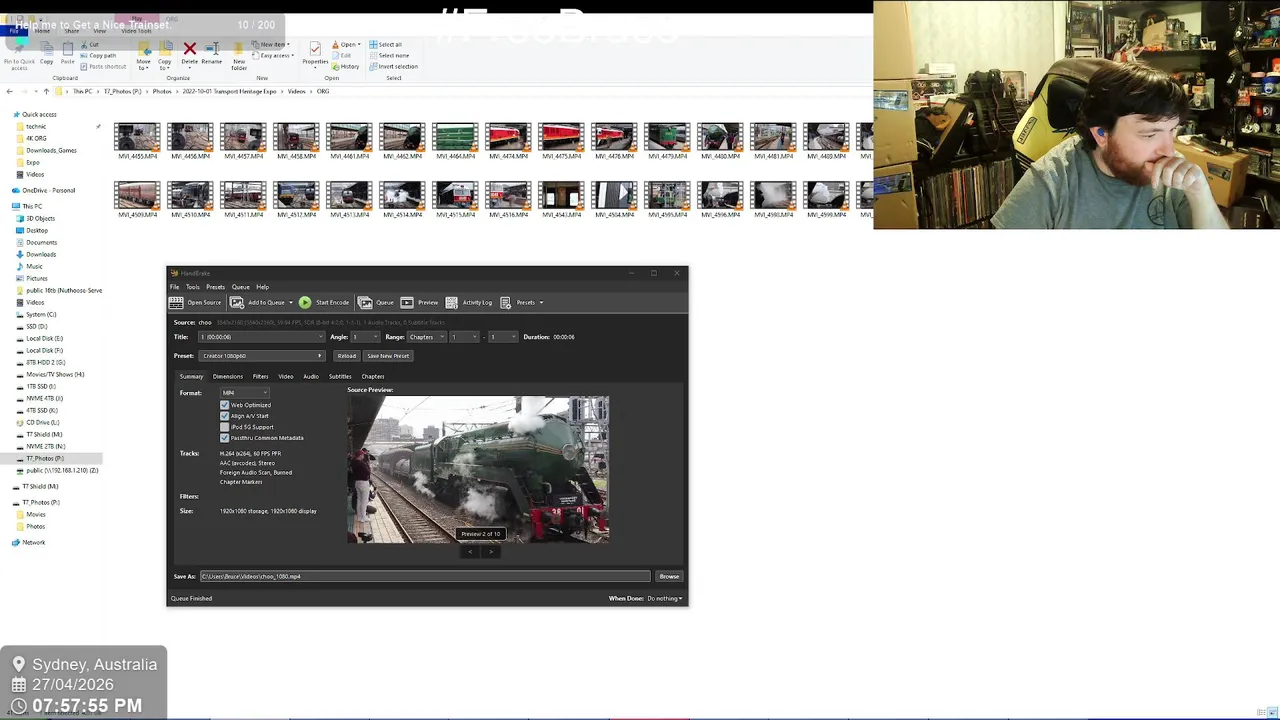Toggle Passthru Common Metadata checkbox

click(x=224, y=438)
